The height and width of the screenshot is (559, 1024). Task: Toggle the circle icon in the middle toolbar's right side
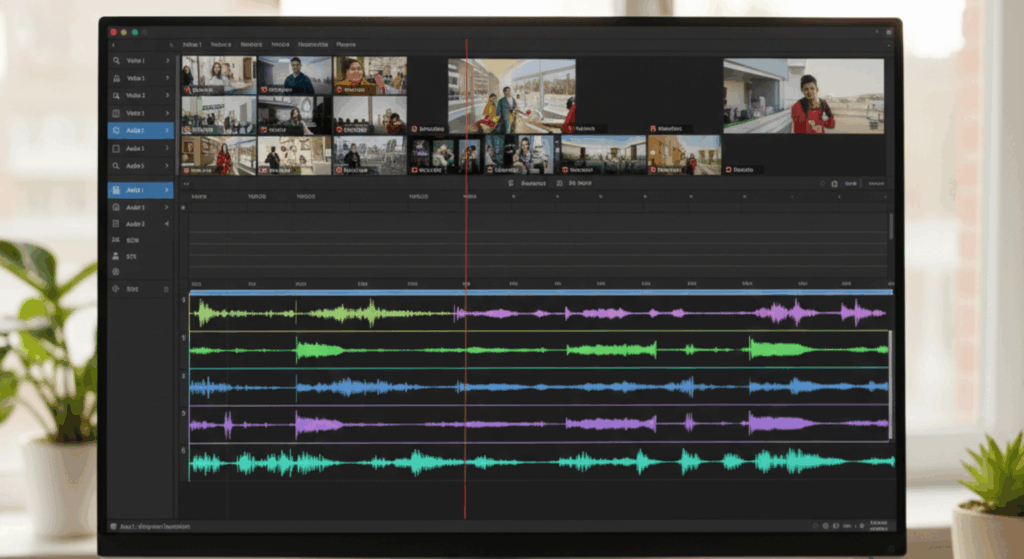822,184
